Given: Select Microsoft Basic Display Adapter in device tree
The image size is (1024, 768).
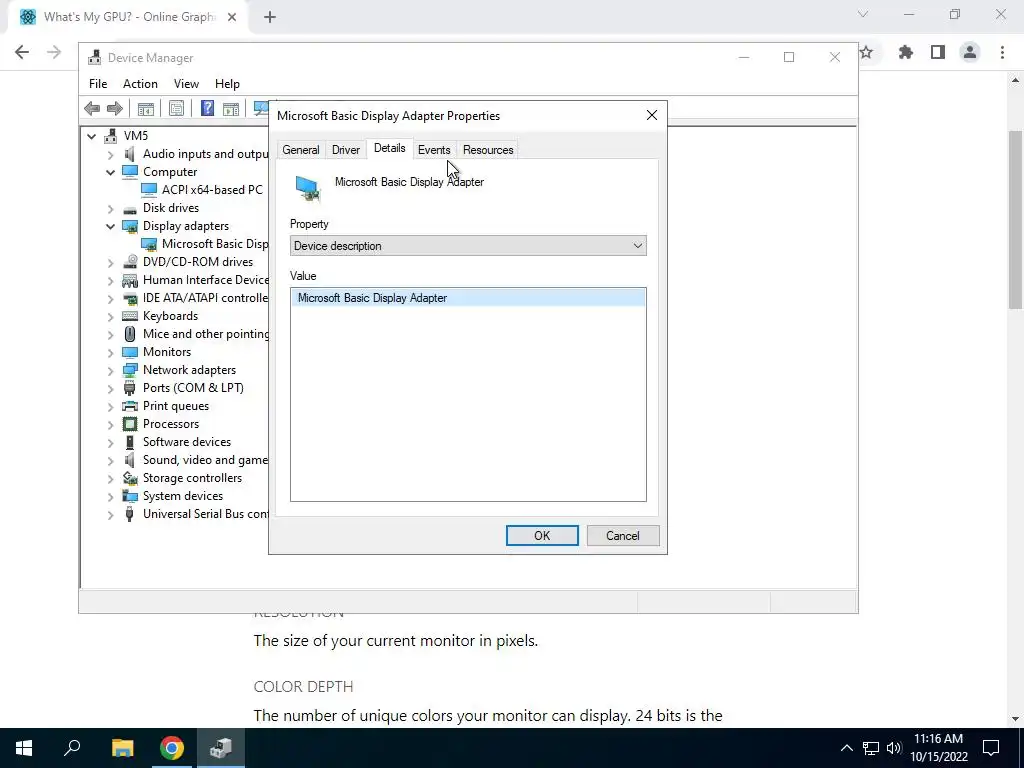Looking at the screenshot, I should [x=215, y=244].
